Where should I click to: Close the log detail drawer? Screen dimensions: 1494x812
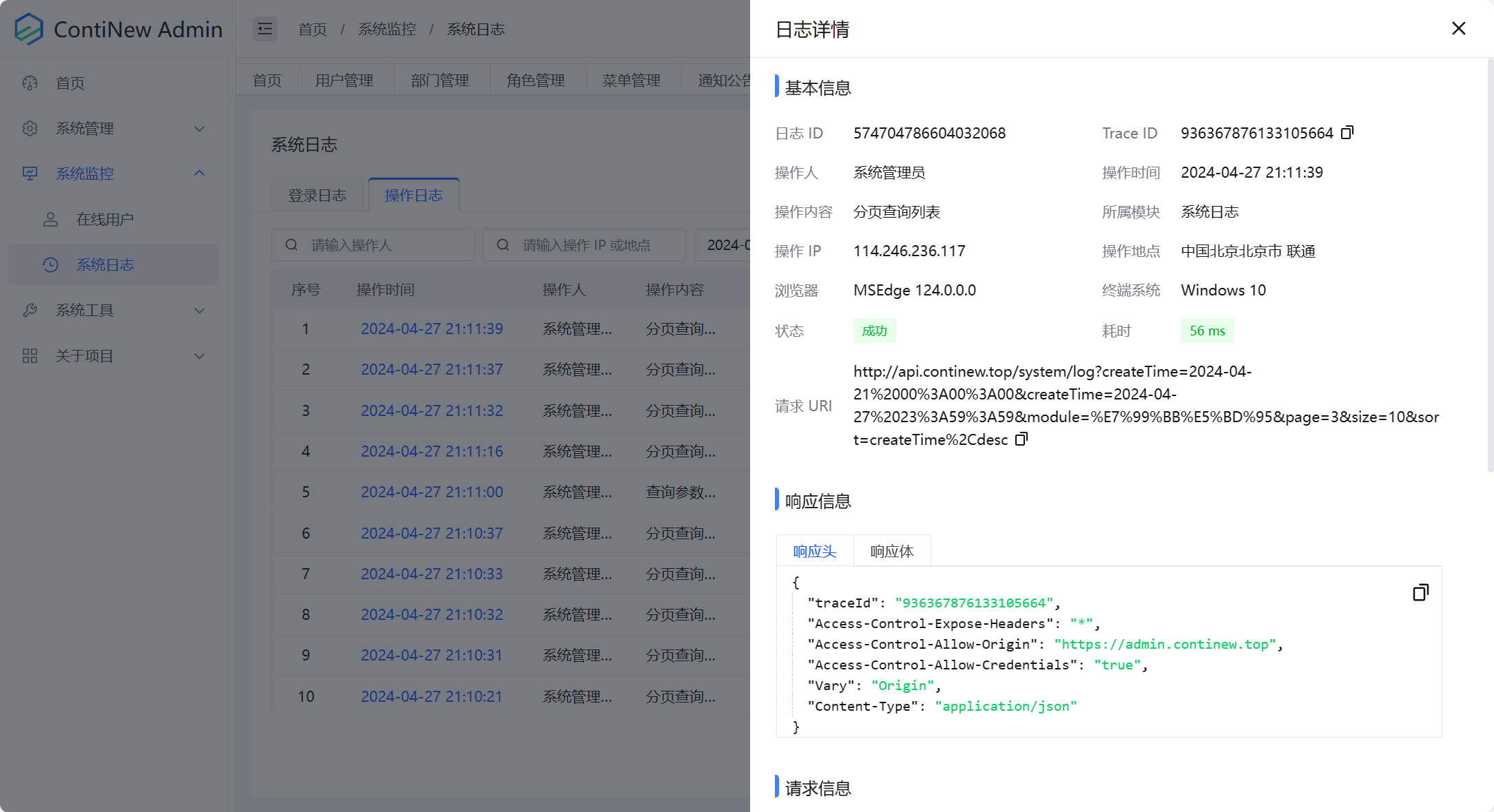coord(1458,28)
